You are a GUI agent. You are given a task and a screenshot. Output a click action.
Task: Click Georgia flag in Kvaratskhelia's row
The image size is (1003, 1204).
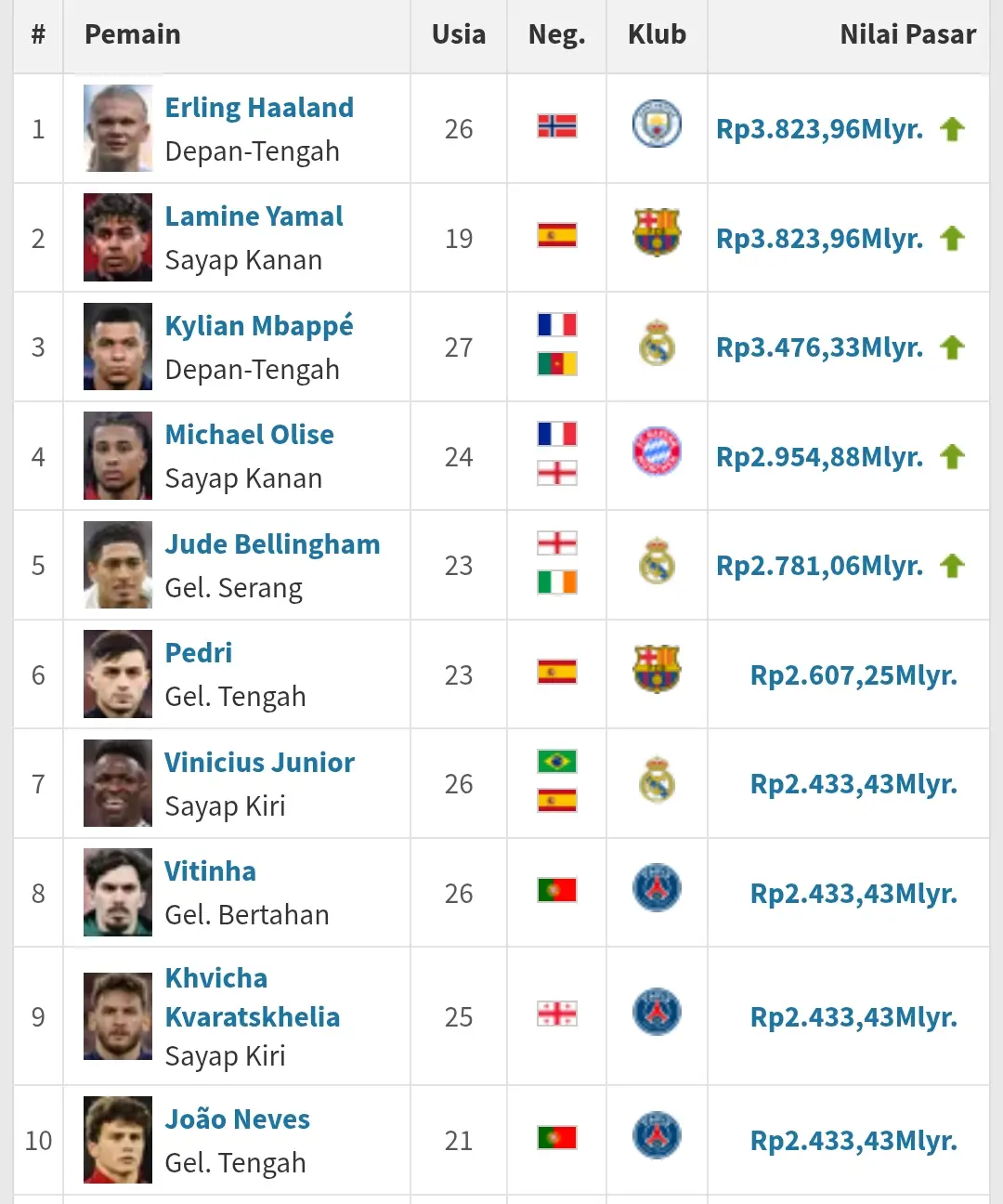coord(557,1014)
